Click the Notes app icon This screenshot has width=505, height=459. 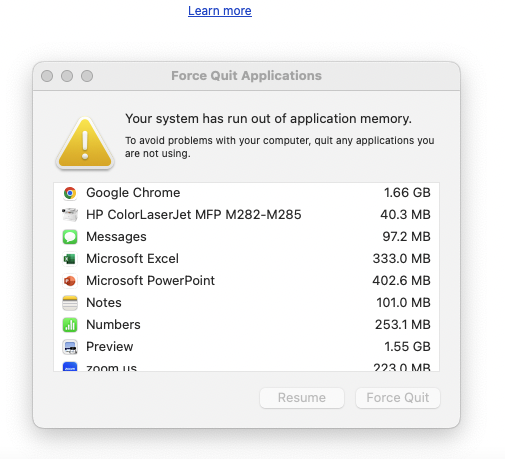tap(70, 303)
